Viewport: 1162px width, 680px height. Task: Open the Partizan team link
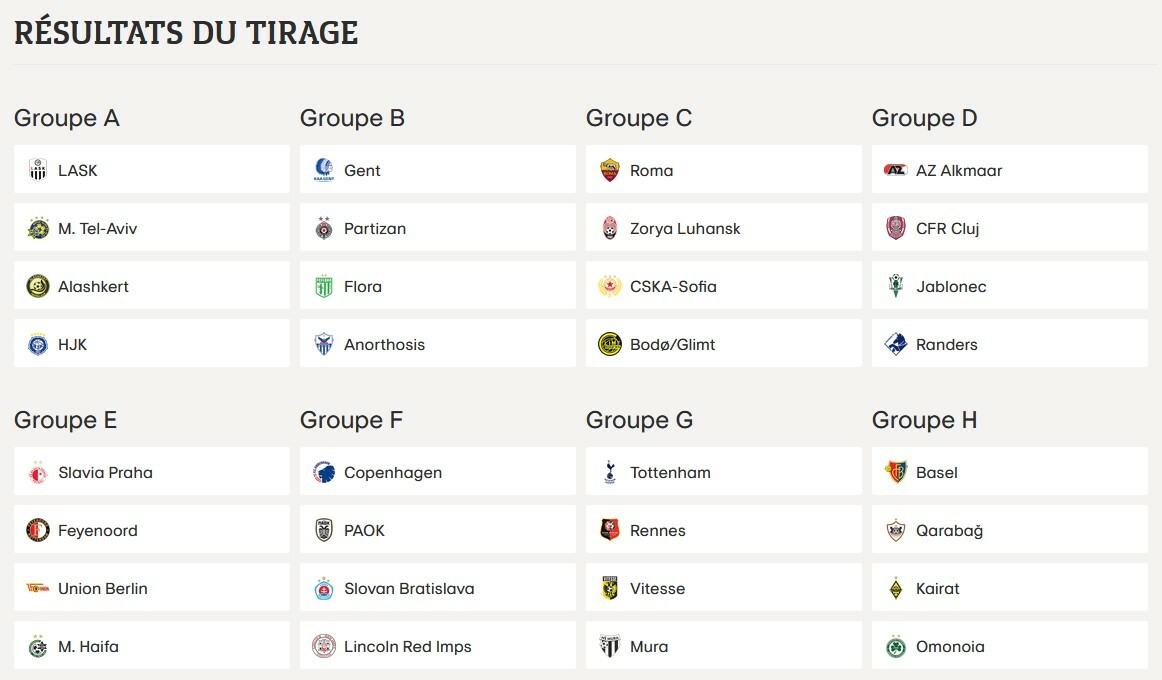click(x=375, y=228)
